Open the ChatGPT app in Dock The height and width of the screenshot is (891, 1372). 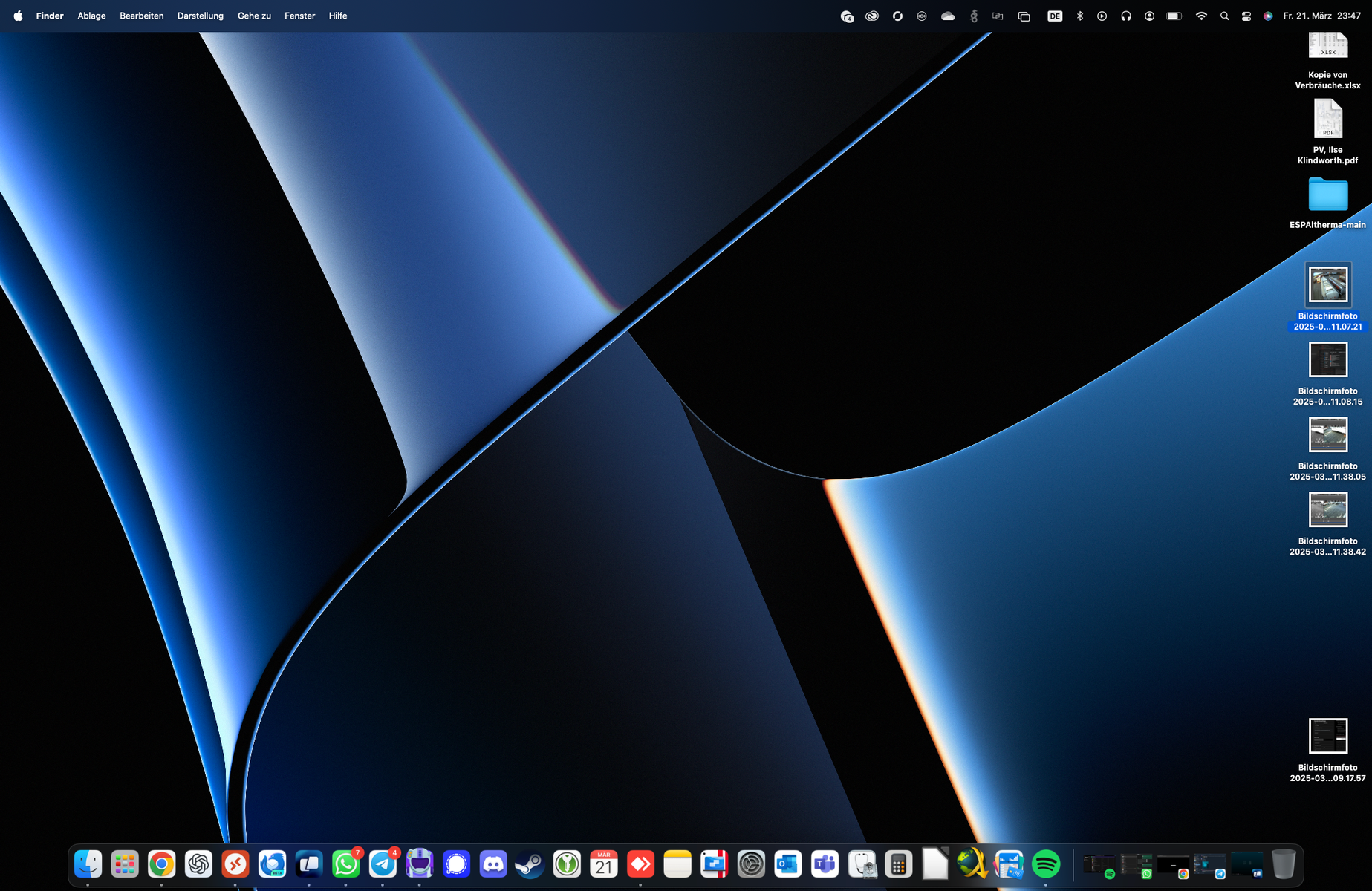[198, 864]
